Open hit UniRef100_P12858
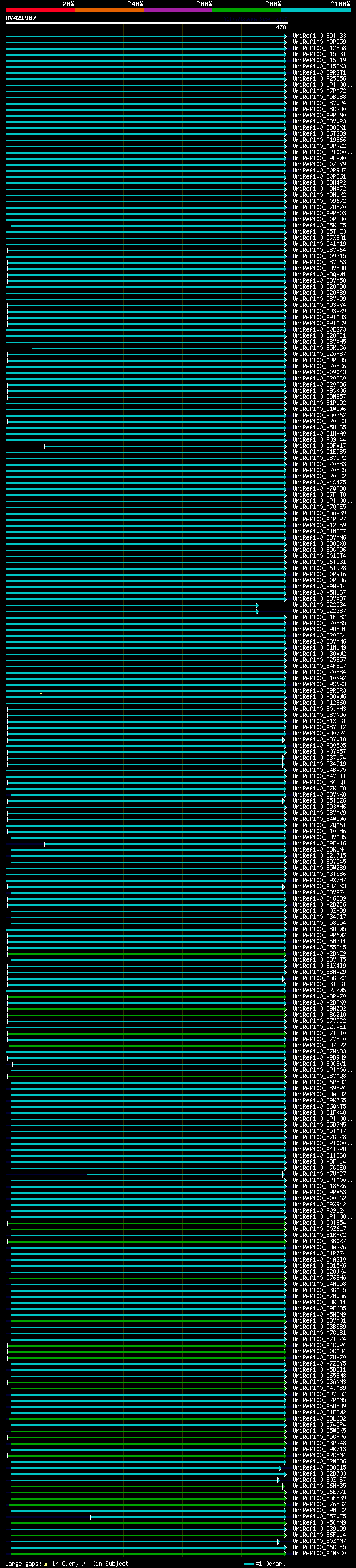356x1568 pixels. tap(319, 48)
